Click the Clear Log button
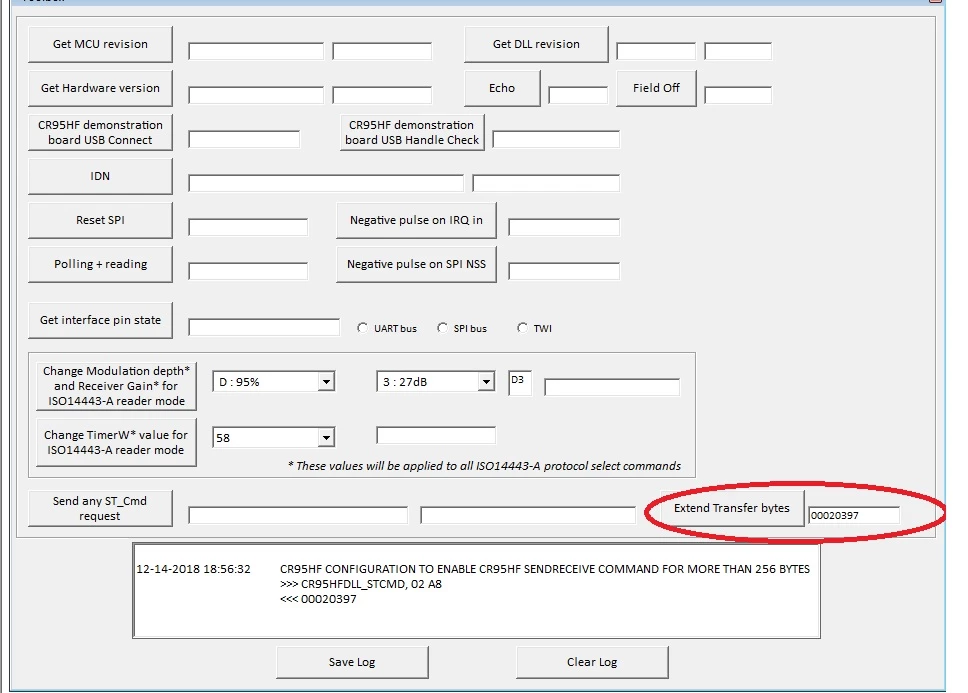Screen dimensions: 968x693 pyautogui.click(x=592, y=662)
